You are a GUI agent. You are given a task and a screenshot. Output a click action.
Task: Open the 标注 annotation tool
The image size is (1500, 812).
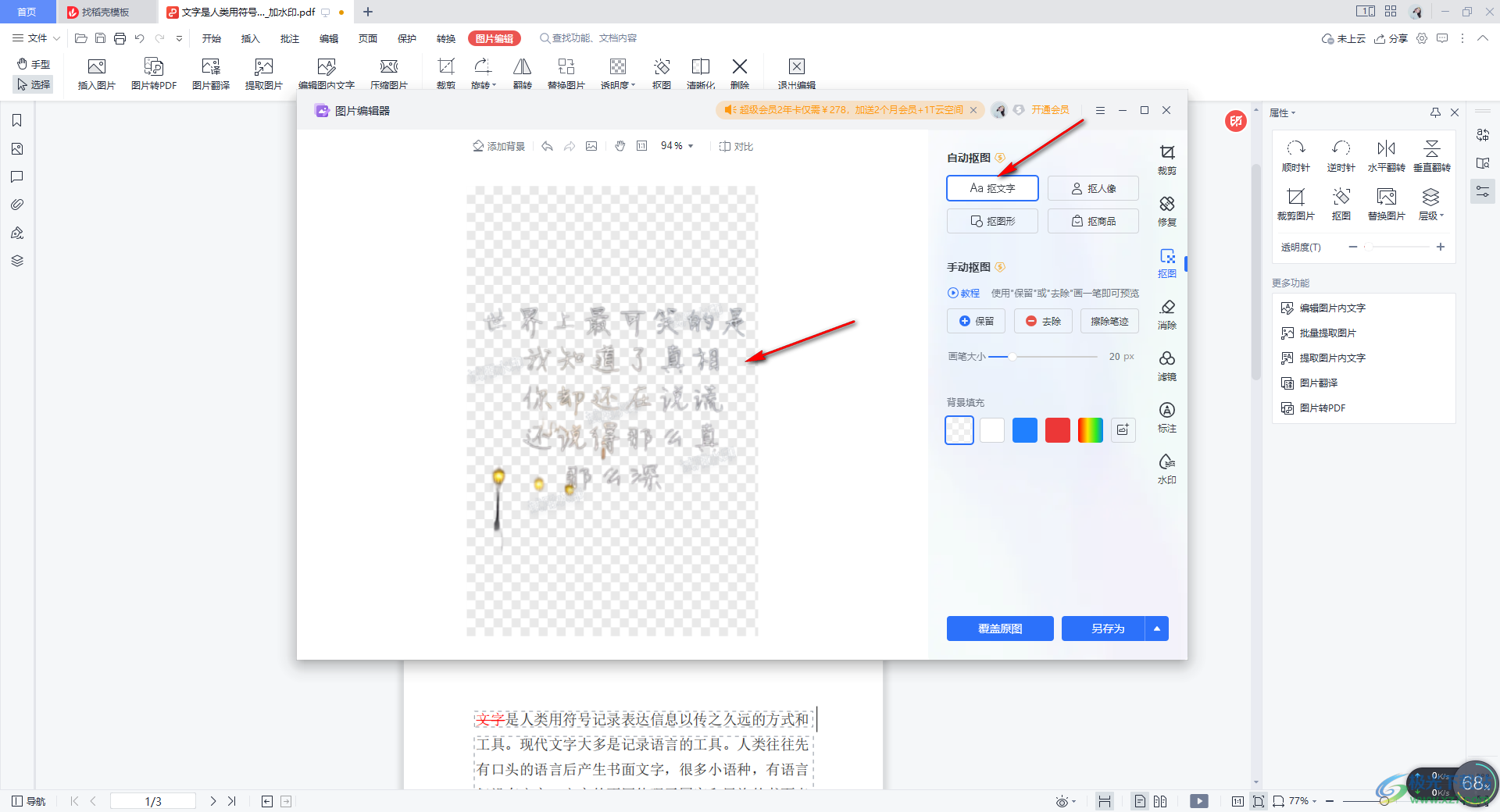[1166, 417]
